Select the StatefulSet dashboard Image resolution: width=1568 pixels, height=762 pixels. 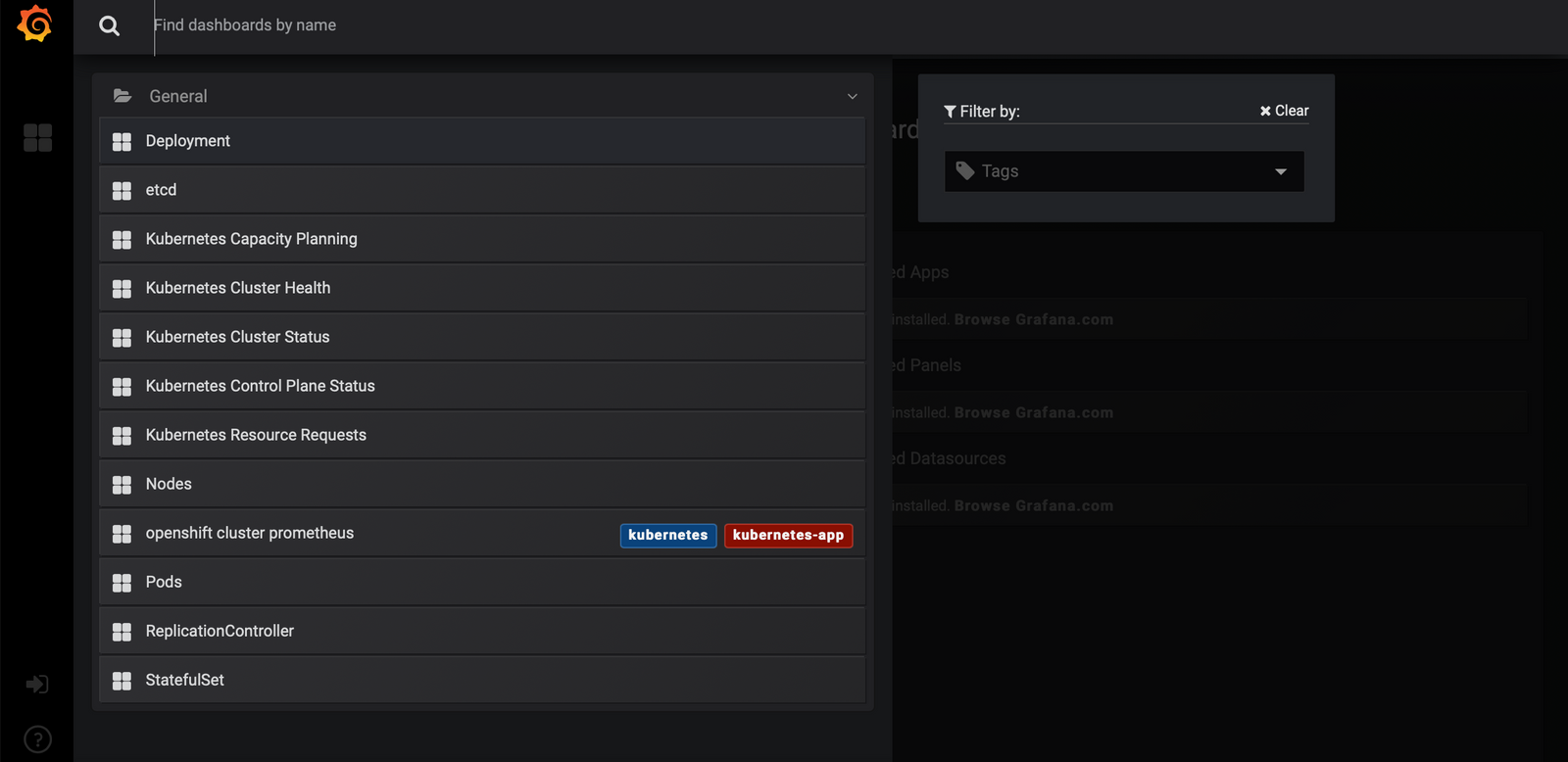coord(185,680)
